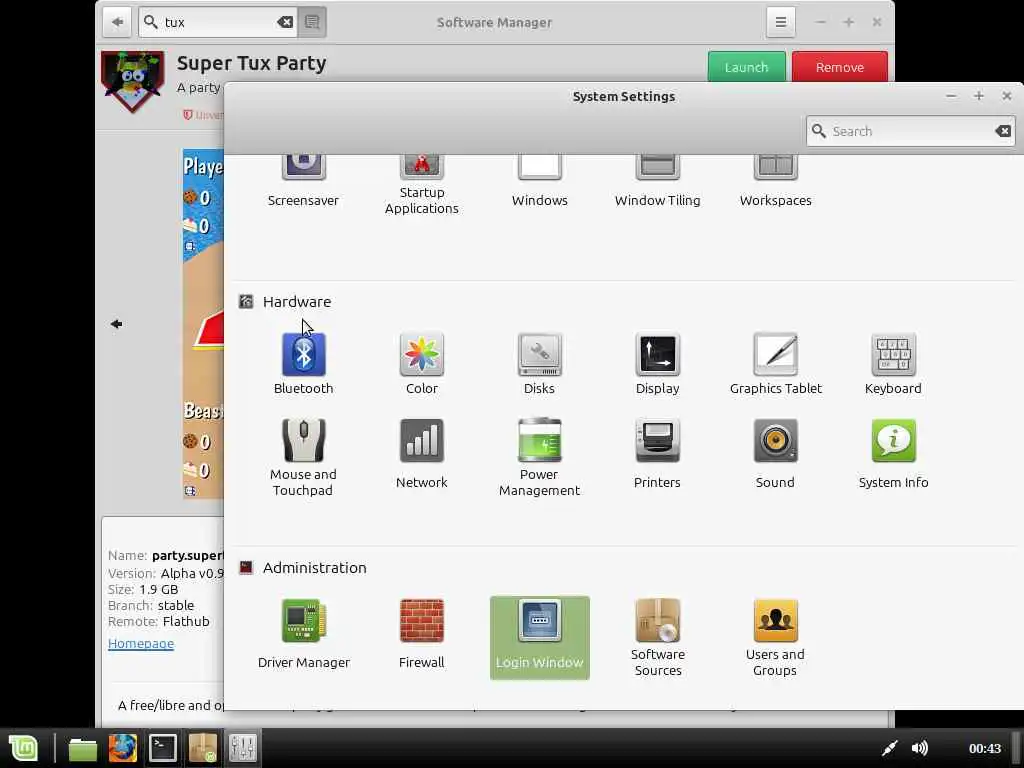Toggle search in descriptions button in Software Manager

point(312,22)
